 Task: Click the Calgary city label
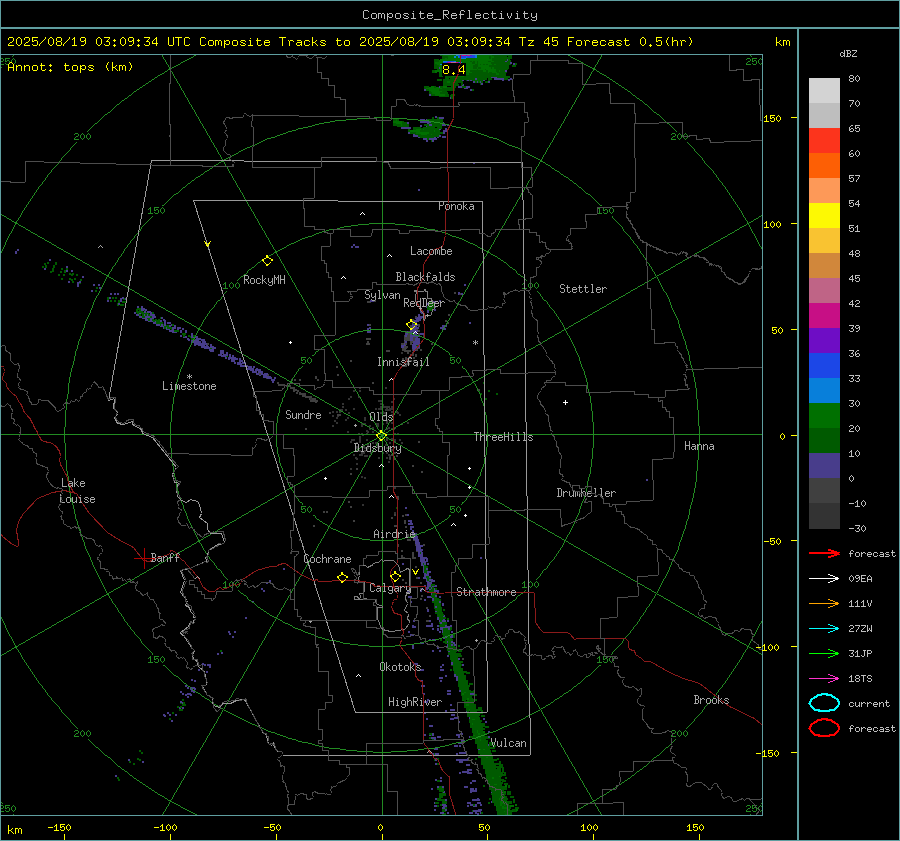390,588
